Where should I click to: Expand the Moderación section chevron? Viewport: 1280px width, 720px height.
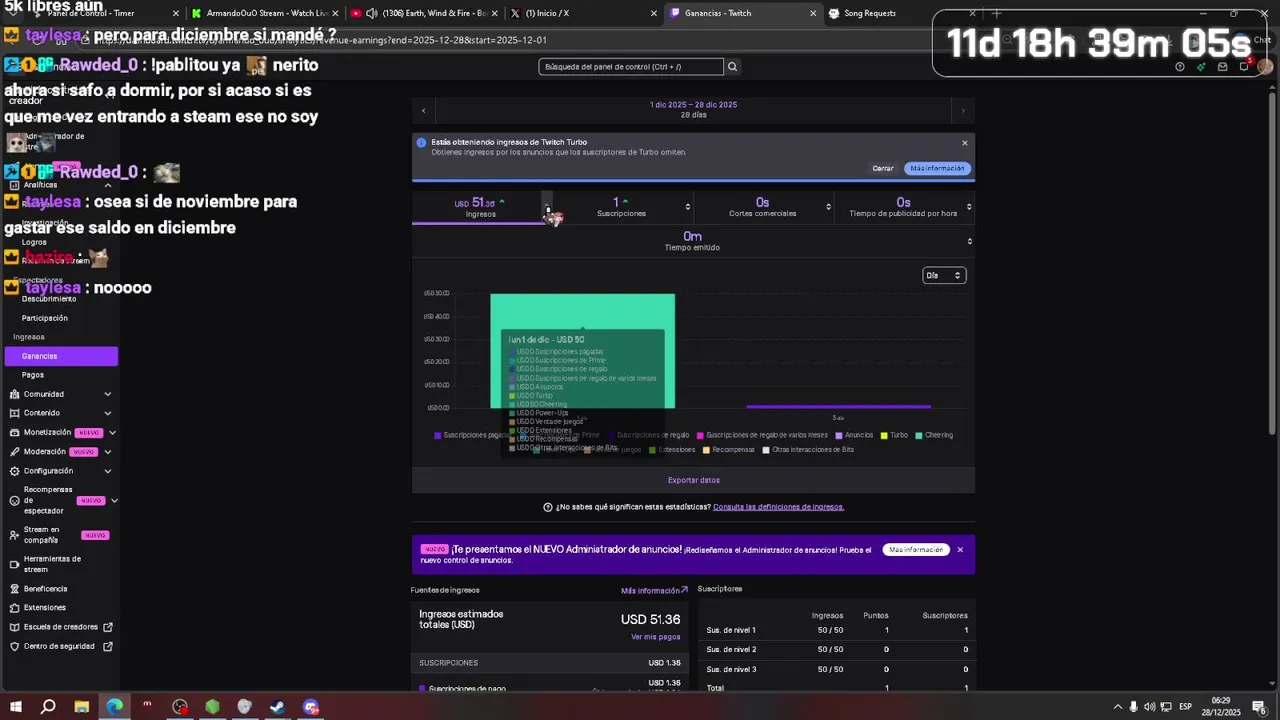(x=108, y=452)
